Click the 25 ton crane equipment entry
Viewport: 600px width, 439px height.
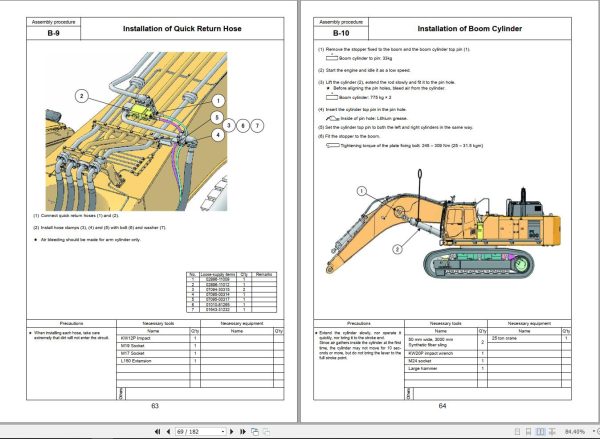click(504, 338)
